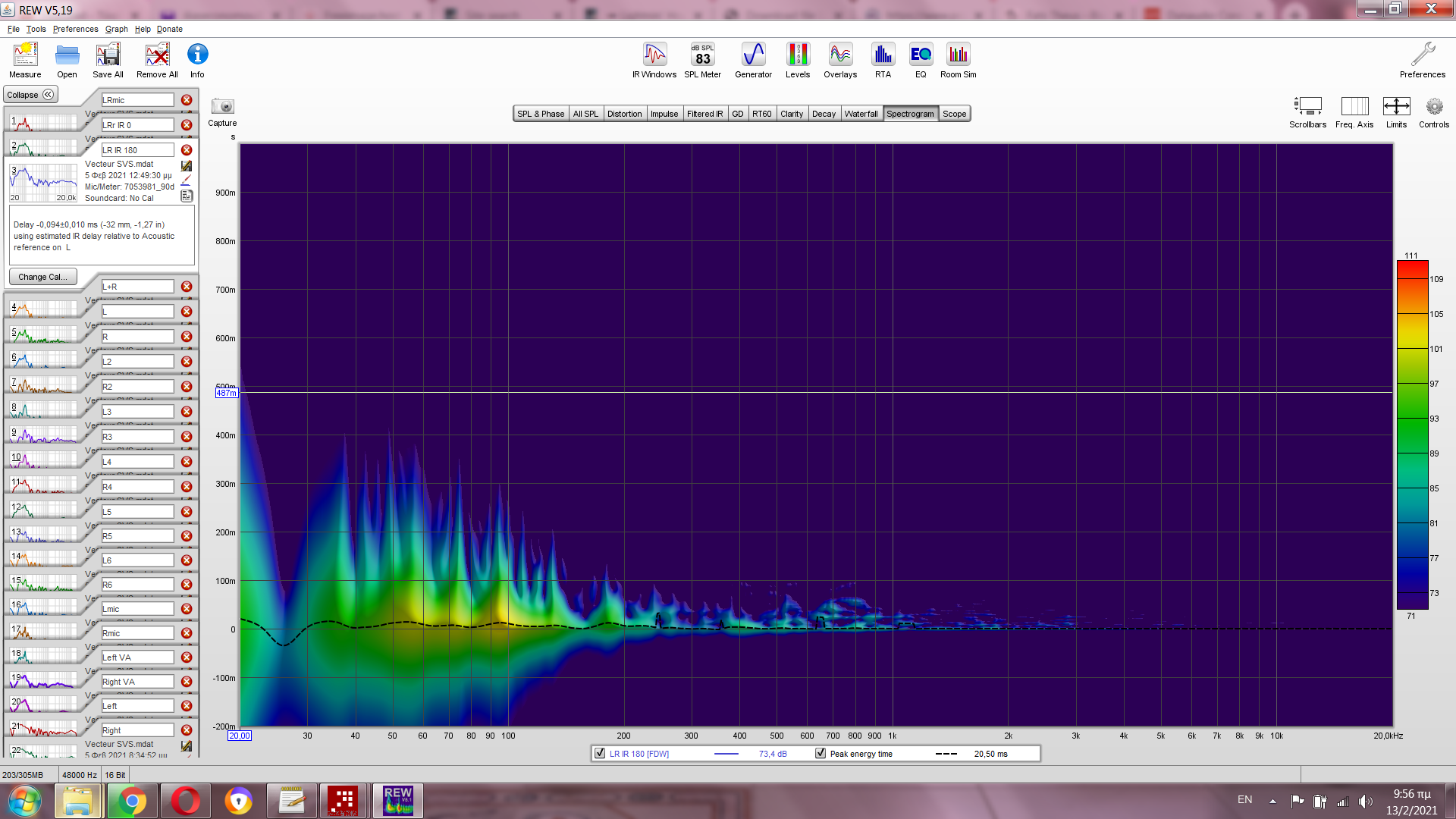Show hidden system tray icons

click(x=1272, y=801)
